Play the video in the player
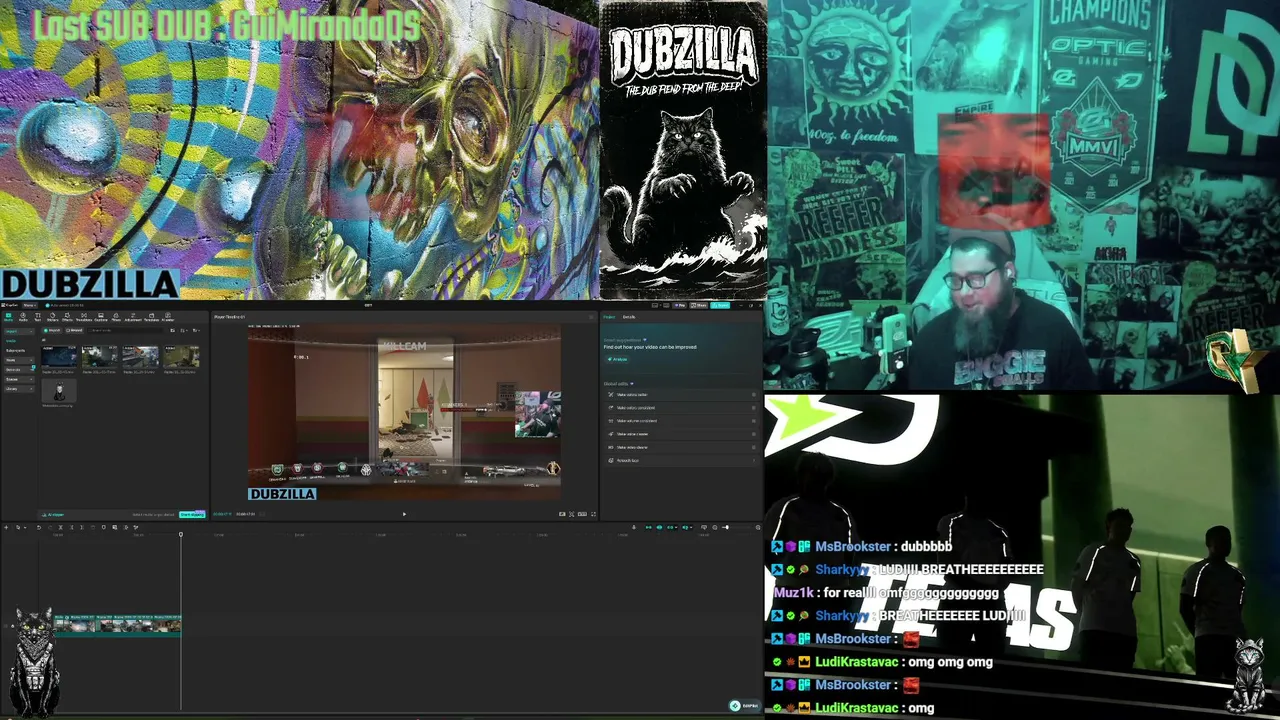1280x720 pixels. [404, 514]
